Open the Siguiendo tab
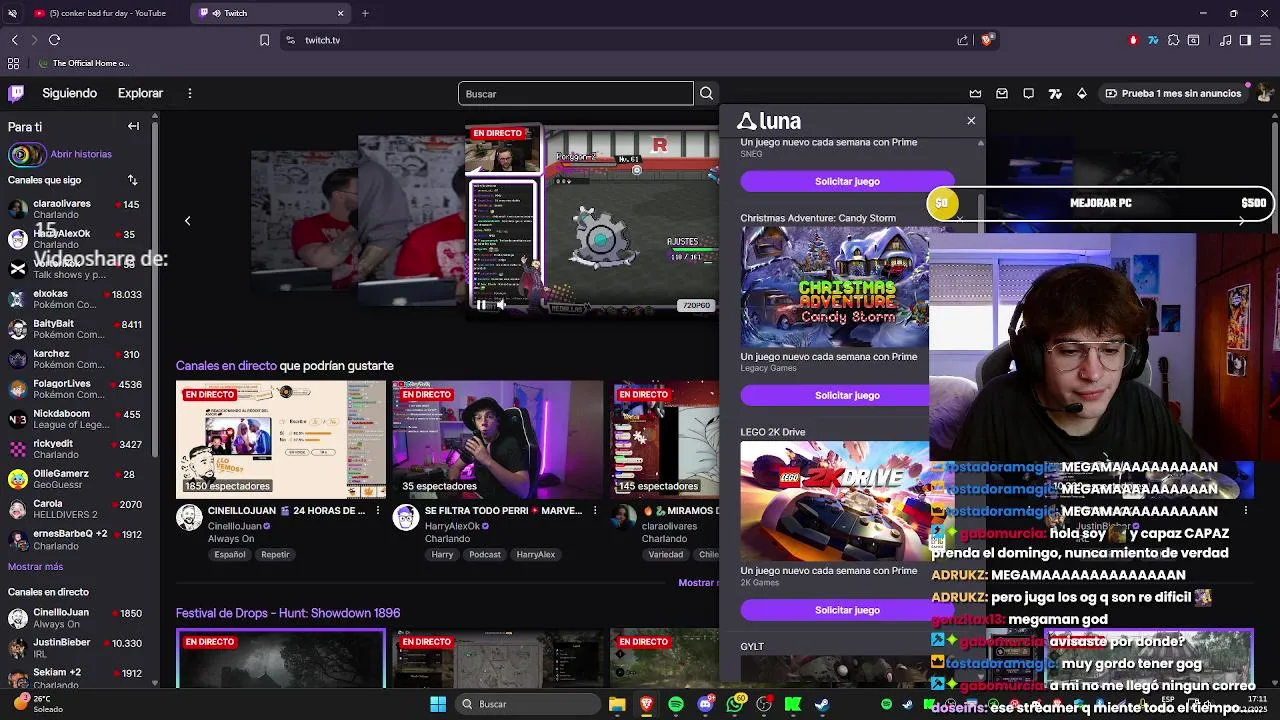The height and width of the screenshot is (720, 1280). click(x=69, y=93)
